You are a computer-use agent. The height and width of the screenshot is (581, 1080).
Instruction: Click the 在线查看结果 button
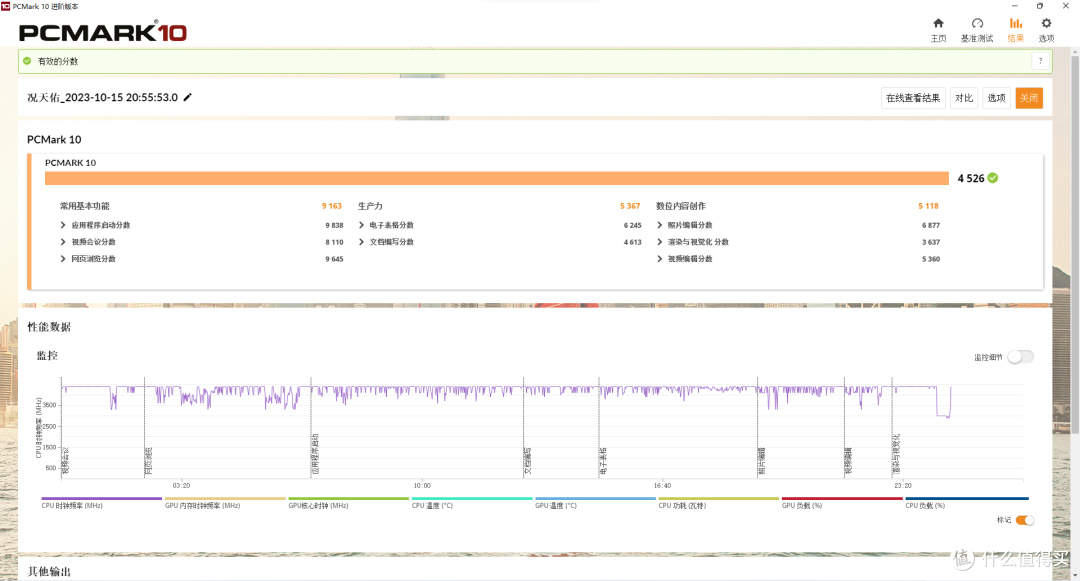(913, 98)
